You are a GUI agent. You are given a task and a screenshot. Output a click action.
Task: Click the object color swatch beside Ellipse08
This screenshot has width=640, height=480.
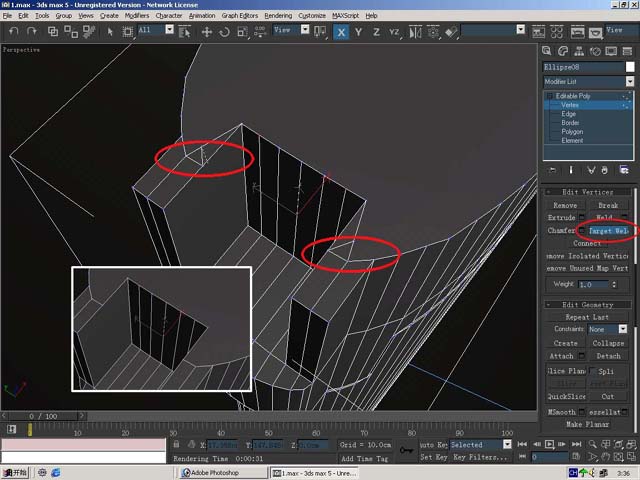pyautogui.click(x=630, y=67)
